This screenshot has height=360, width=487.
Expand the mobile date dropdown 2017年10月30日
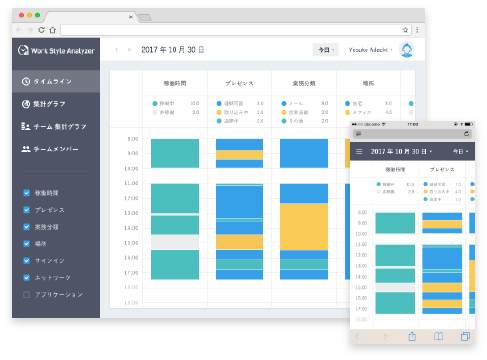coord(401,152)
